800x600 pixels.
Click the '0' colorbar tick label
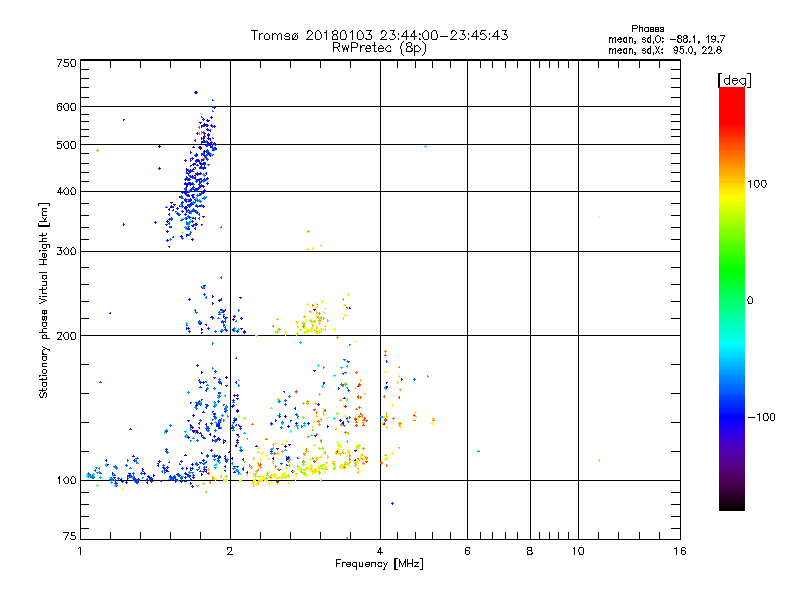point(750,301)
